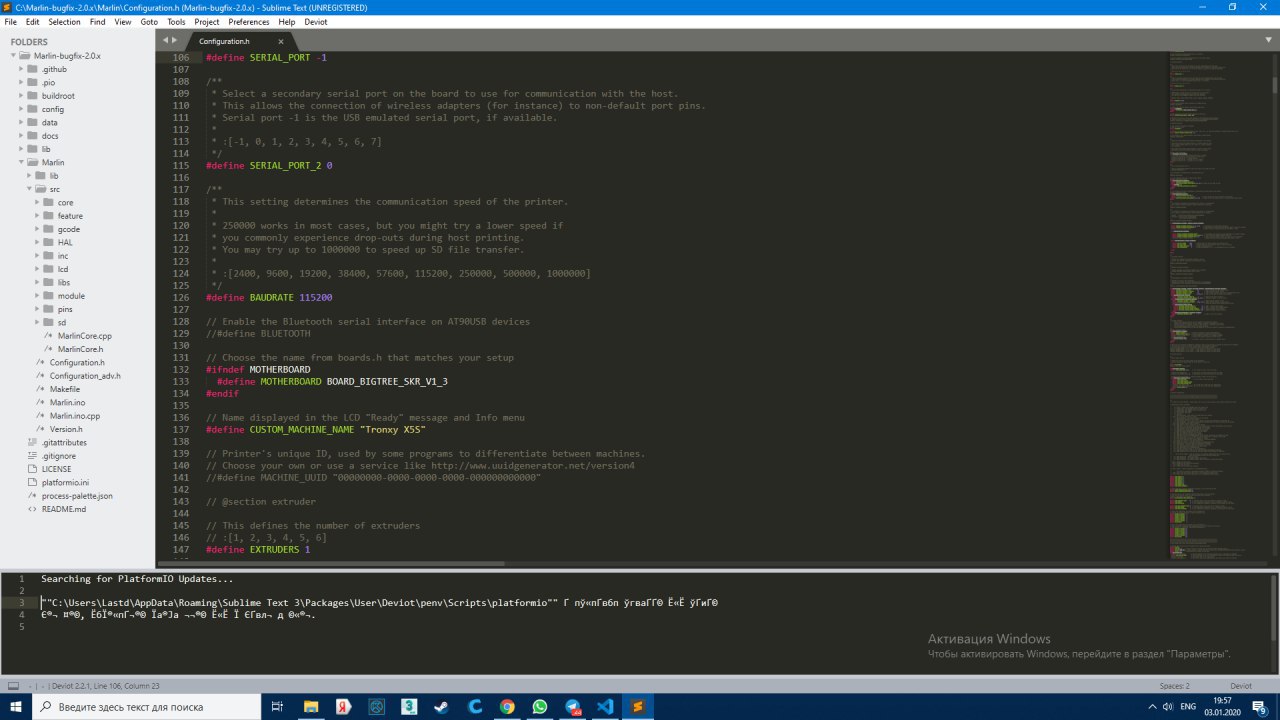
Task: Open the Project menu
Action: pyautogui.click(x=207, y=21)
